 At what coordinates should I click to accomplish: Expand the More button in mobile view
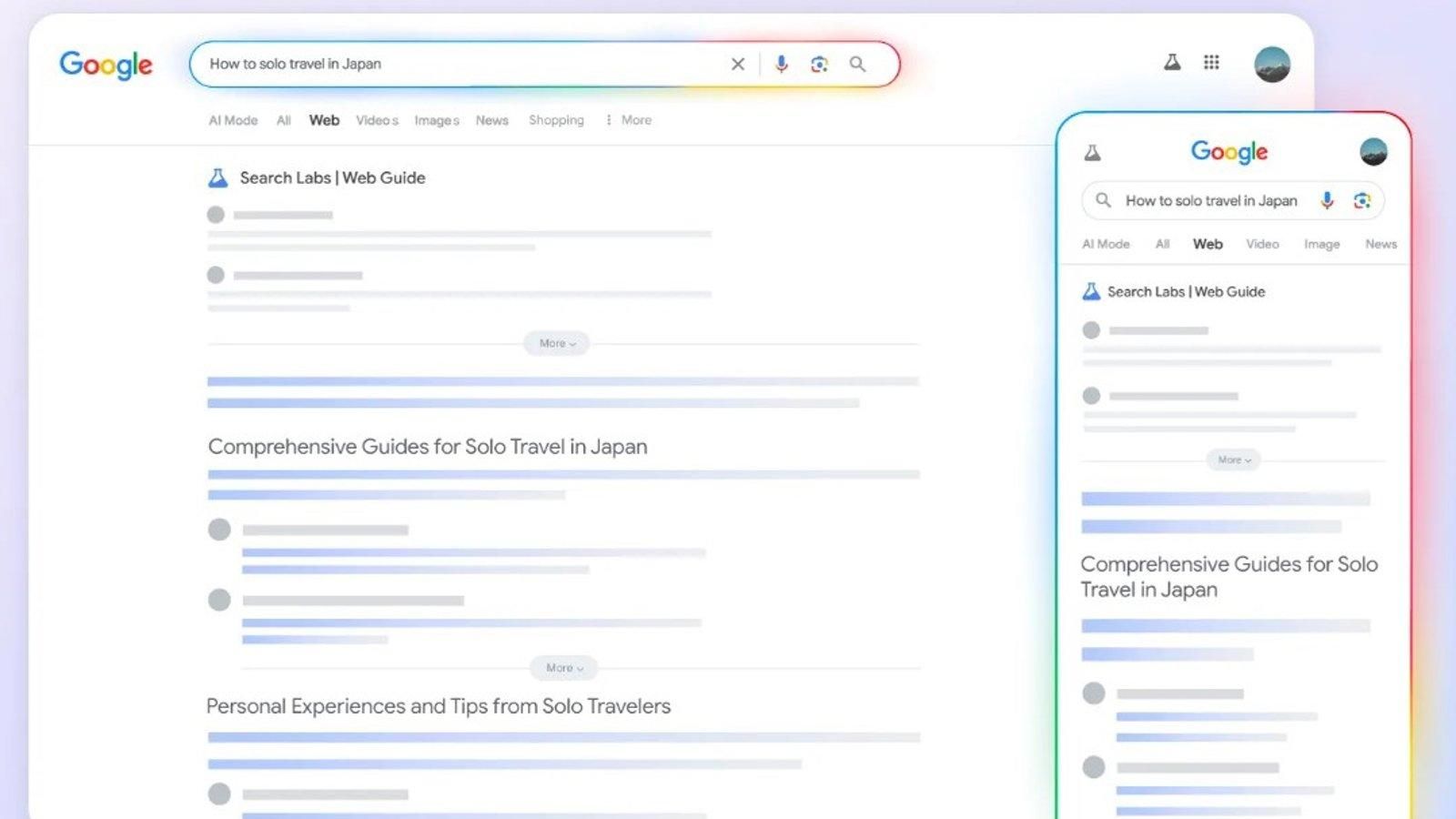coord(1234,460)
